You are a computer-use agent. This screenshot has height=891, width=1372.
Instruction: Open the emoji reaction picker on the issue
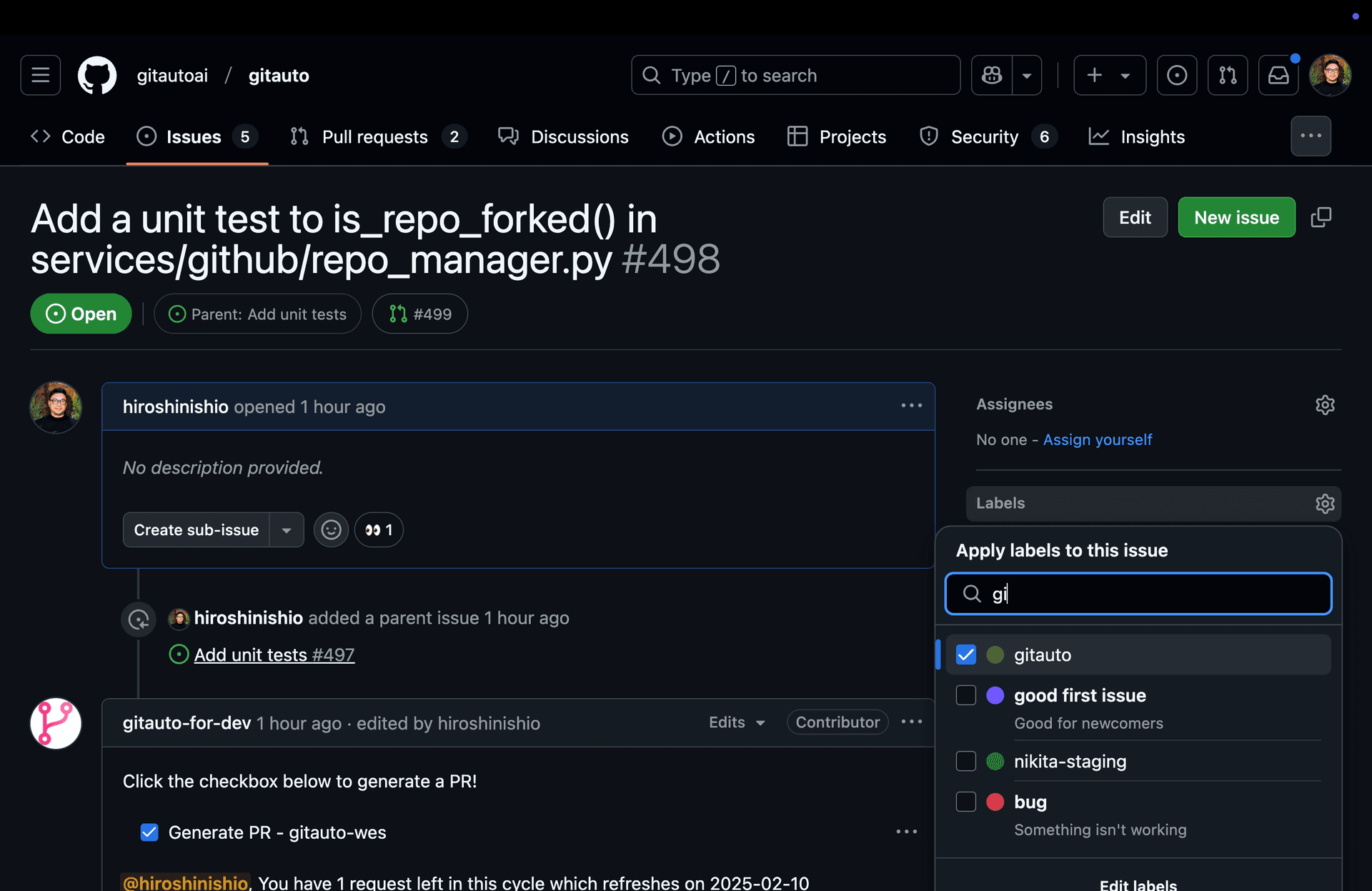[x=330, y=529]
